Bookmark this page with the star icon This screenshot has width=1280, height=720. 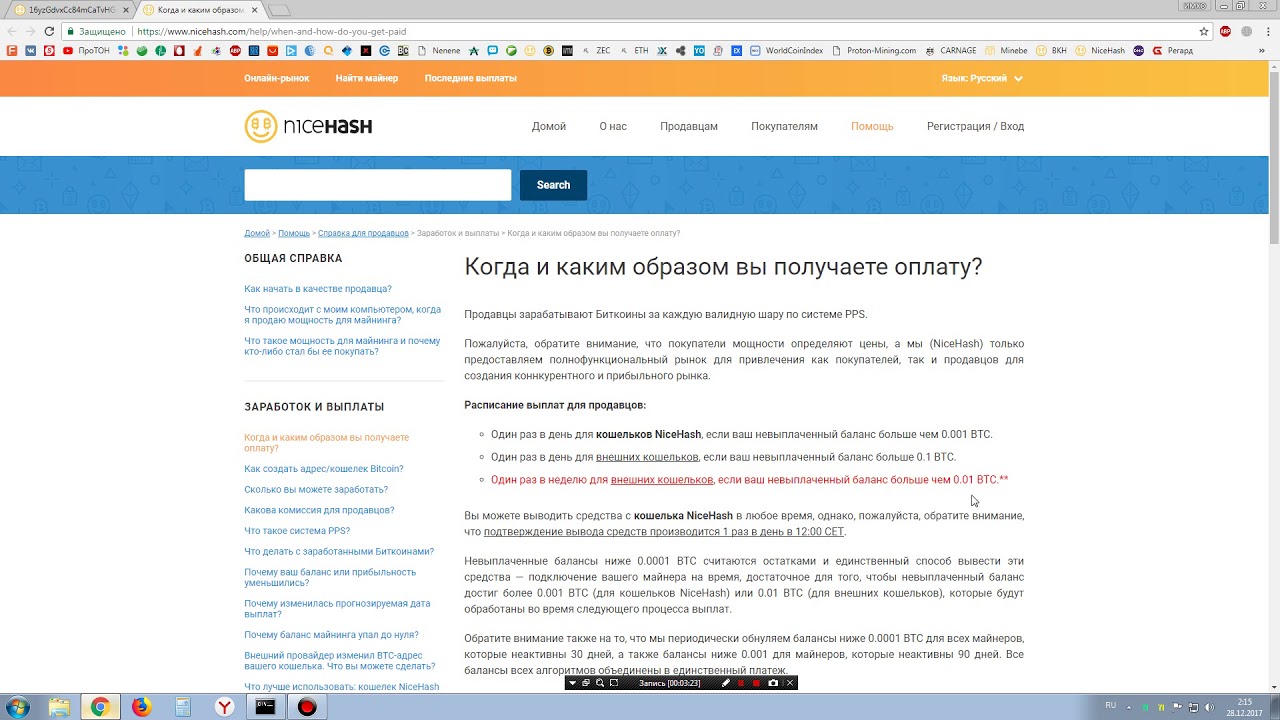[1204, 31]
